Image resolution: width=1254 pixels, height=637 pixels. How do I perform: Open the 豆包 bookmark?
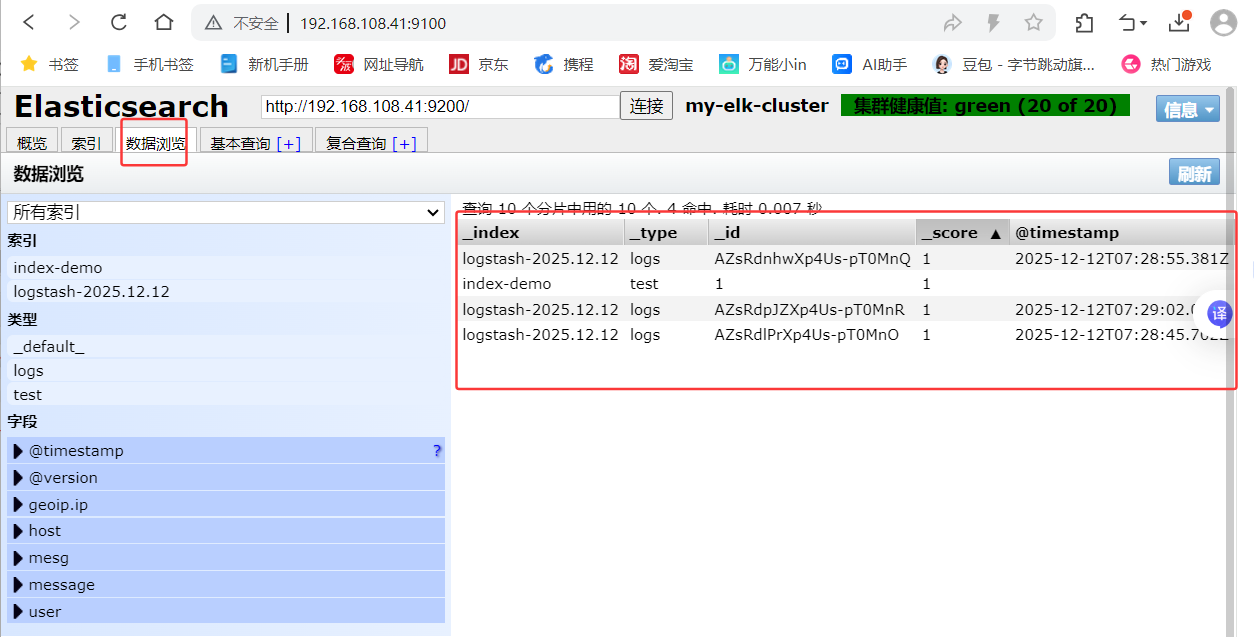1014,64
